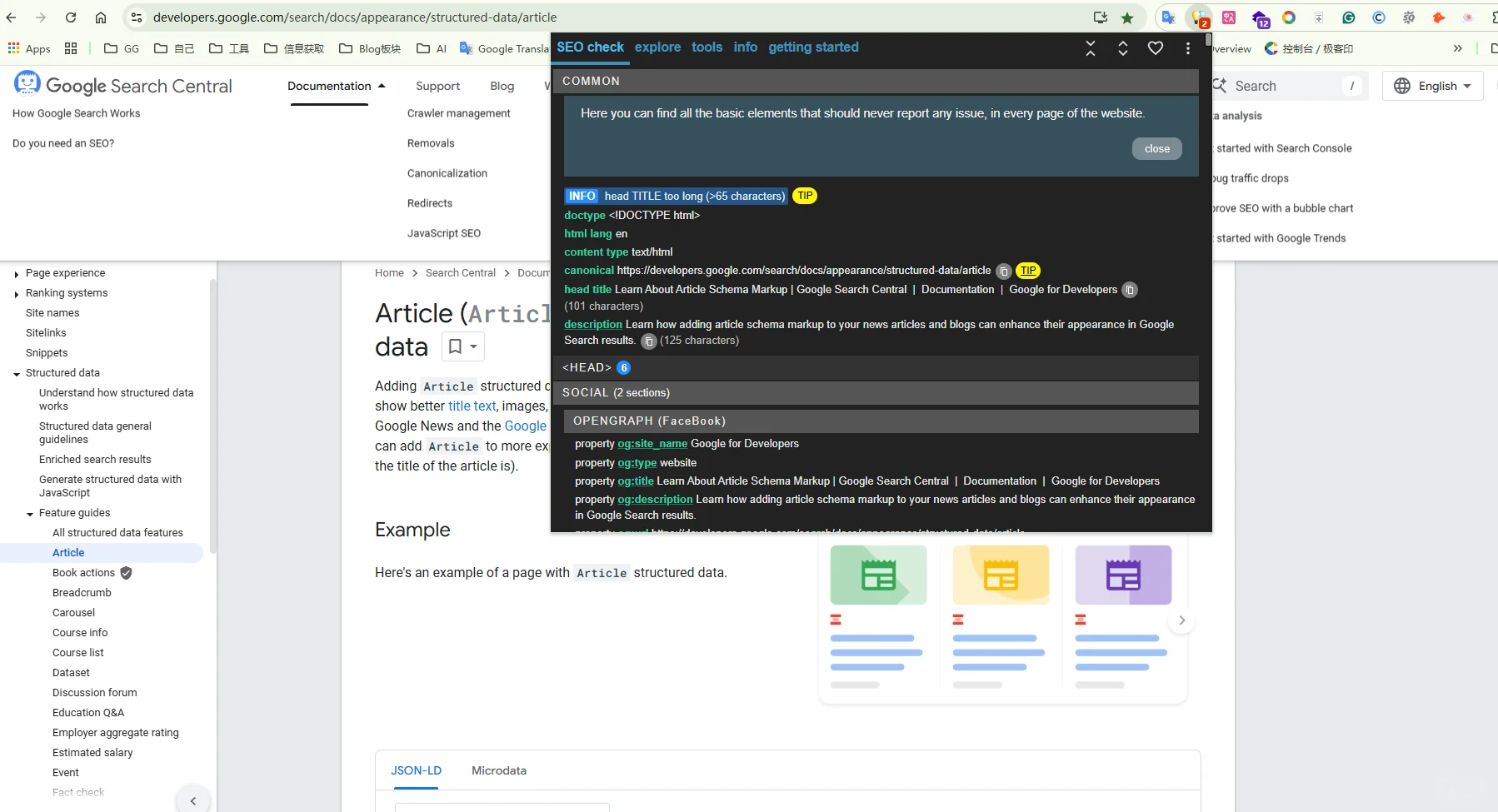Open the browser home page icon
1498x812 pixels.
pos(101,17)
